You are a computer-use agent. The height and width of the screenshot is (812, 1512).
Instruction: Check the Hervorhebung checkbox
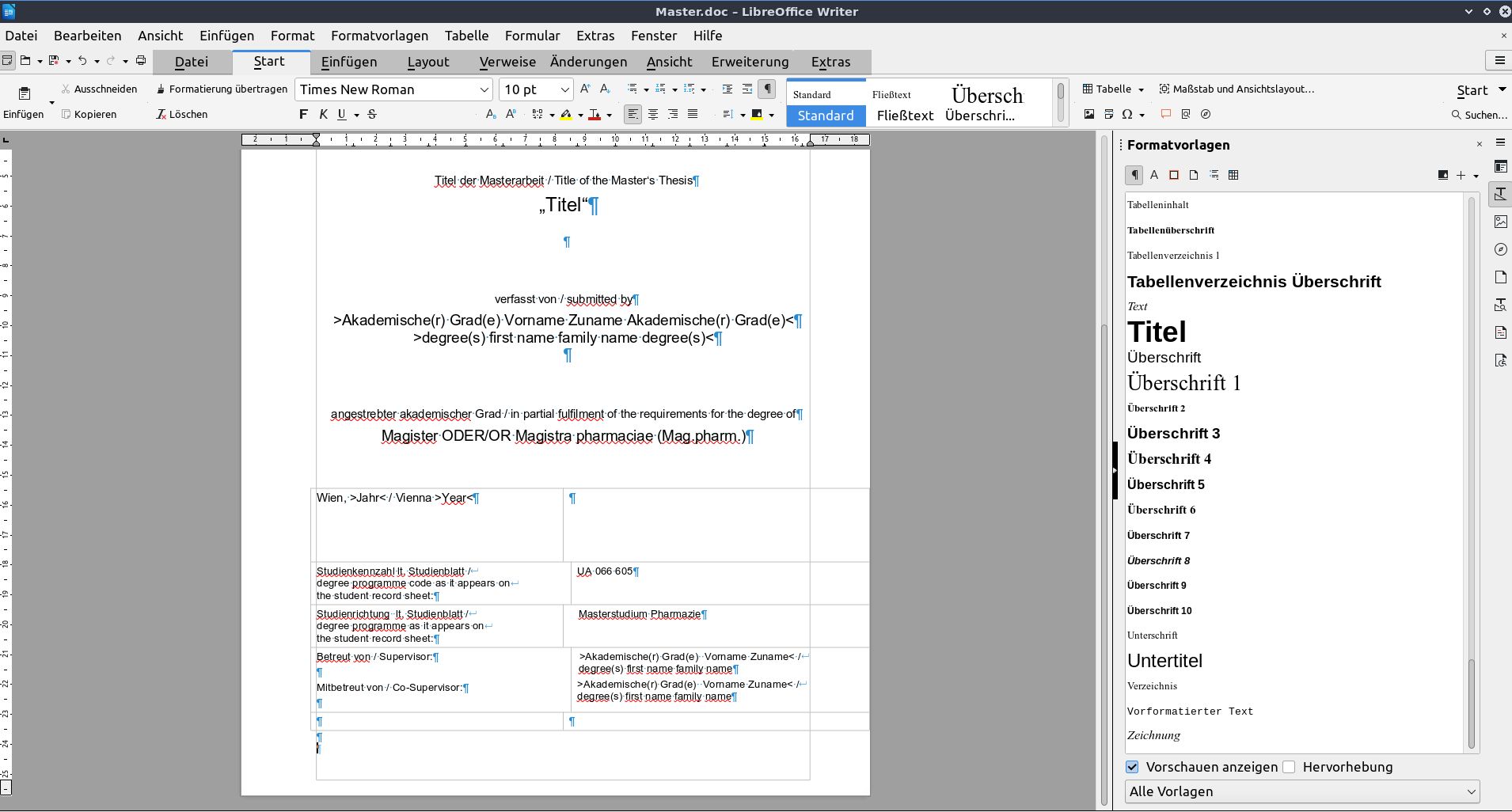(x=1290, y=767)
